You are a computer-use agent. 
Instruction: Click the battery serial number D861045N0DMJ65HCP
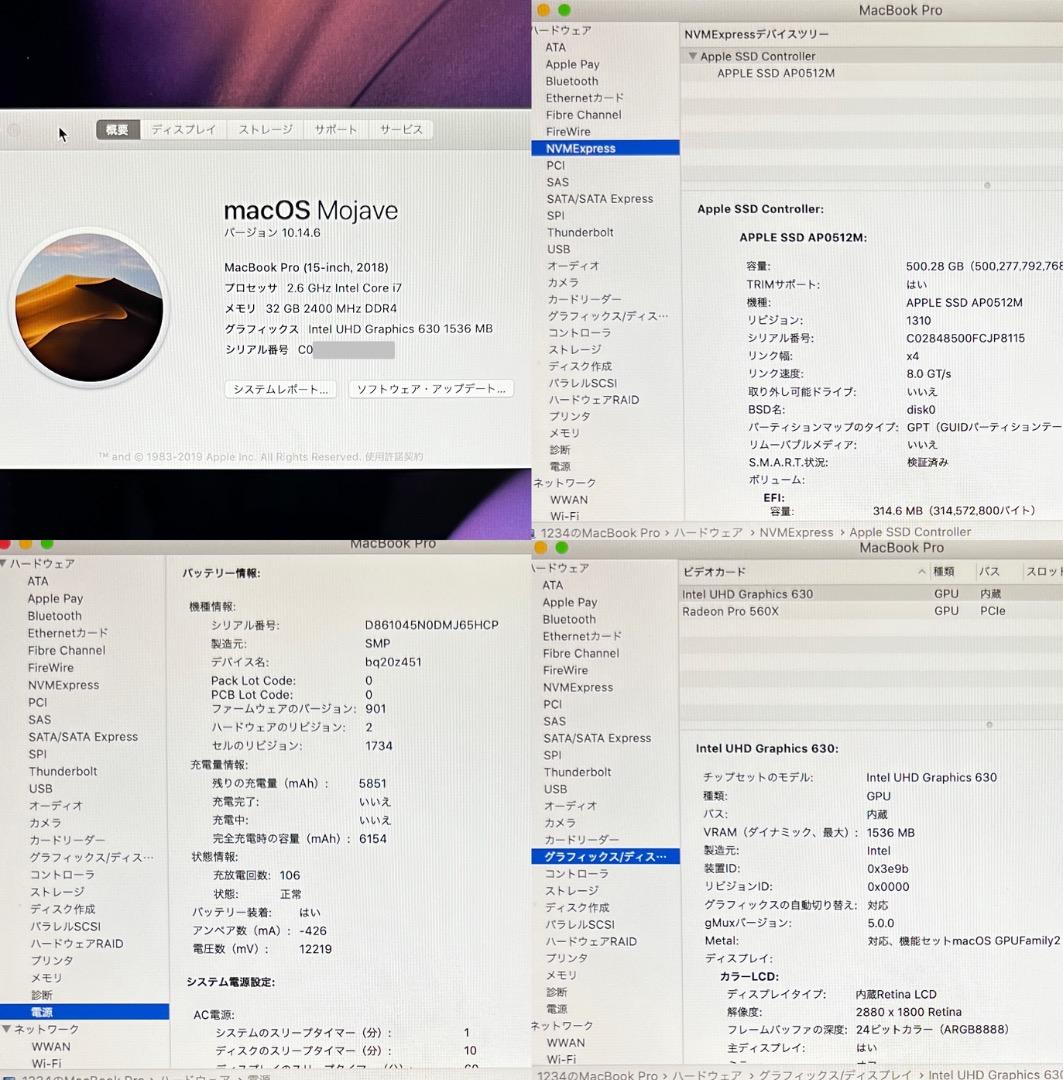[x=431, y=625]
